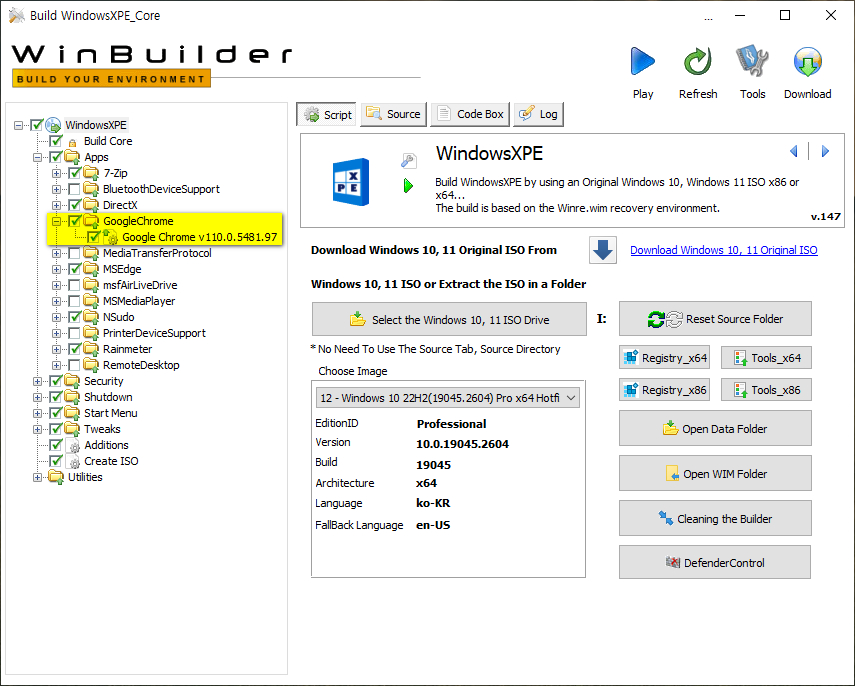Open Download Windows 10, 11 Original ISO link
This screenshot has width=855, height=686.
tap(724, 250)
